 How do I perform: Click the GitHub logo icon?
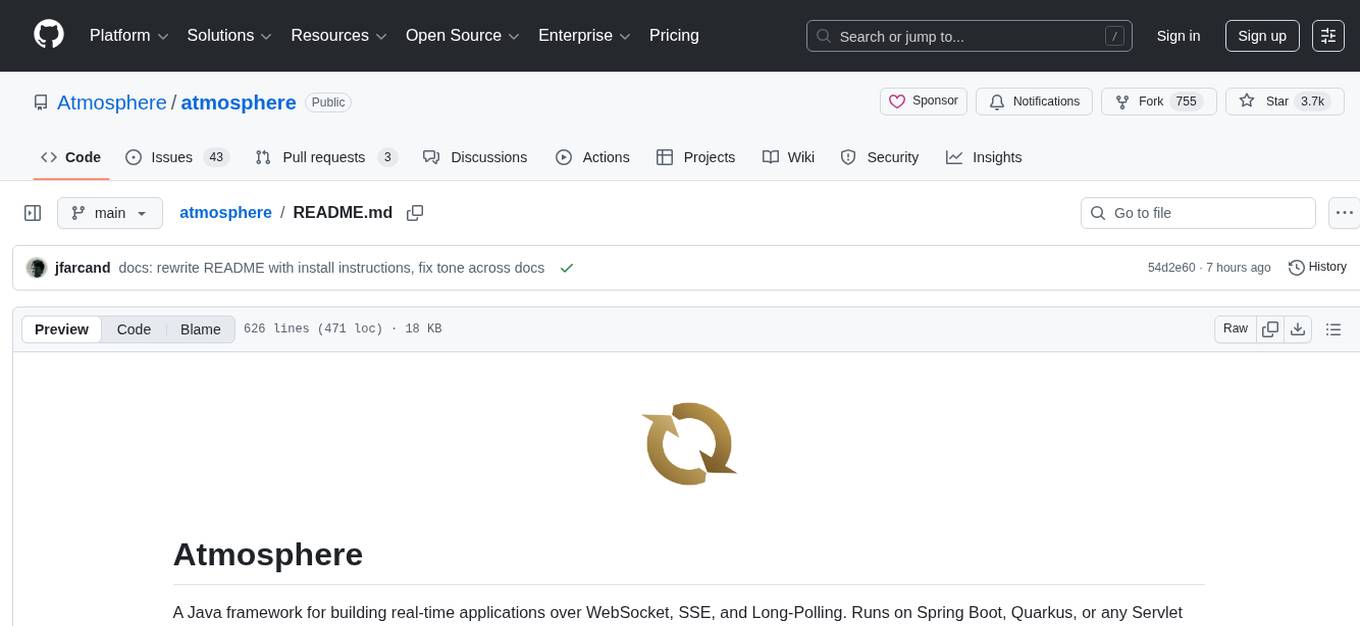(x=49, y=35)
